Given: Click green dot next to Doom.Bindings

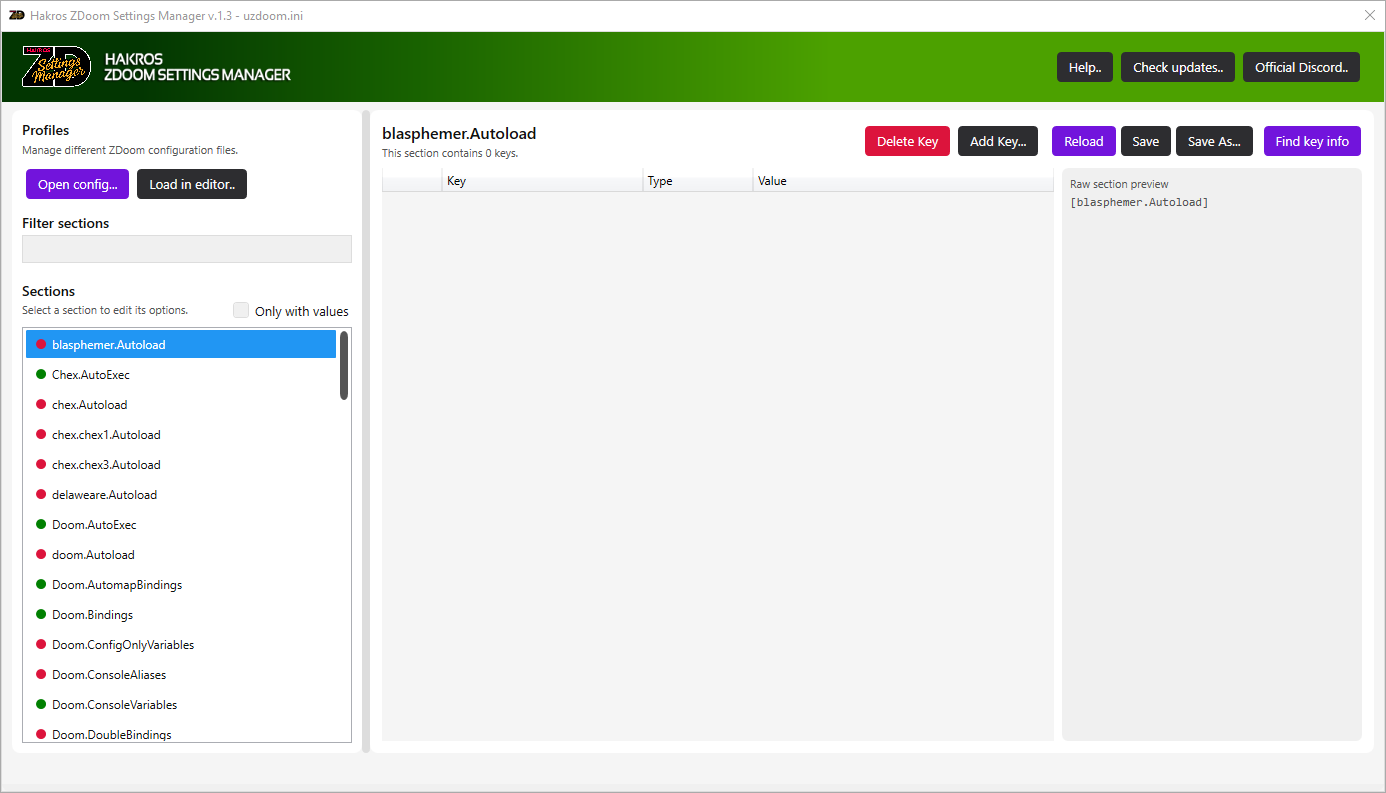Looking at the screenshot, I should (x=41, y=614).
